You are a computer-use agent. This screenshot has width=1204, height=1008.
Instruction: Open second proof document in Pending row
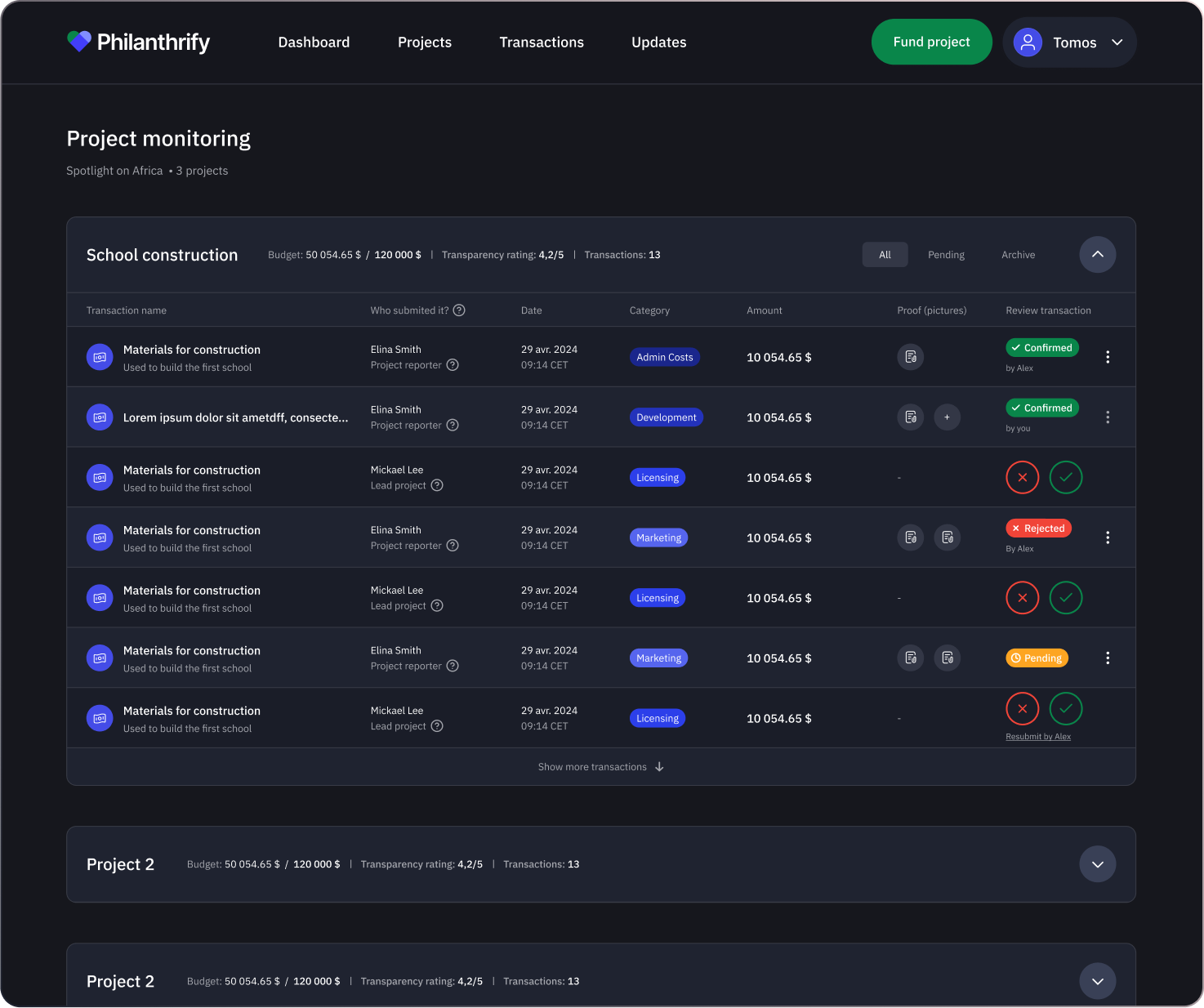(x=947, y=658)
